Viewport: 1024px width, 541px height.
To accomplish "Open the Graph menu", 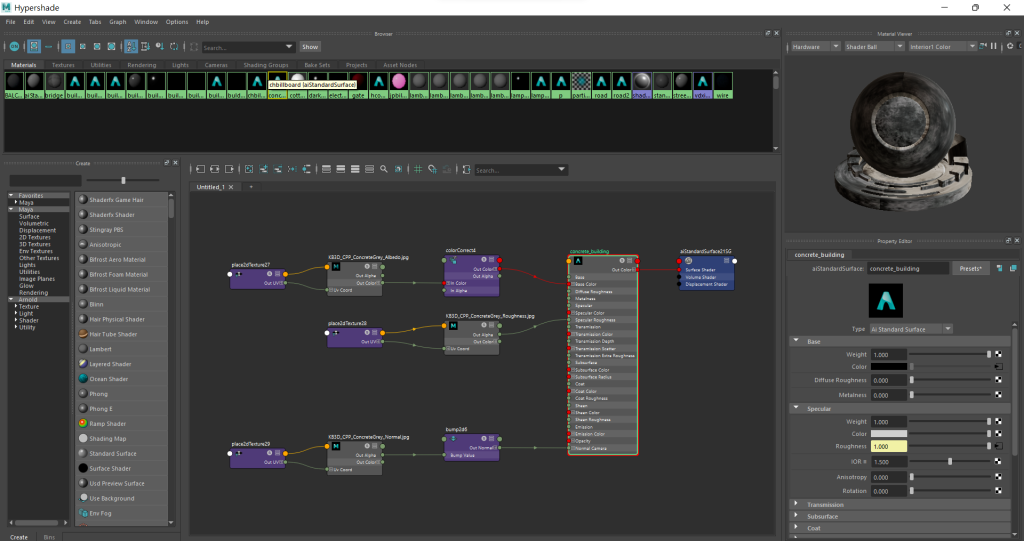I will [x=118, y=22].
